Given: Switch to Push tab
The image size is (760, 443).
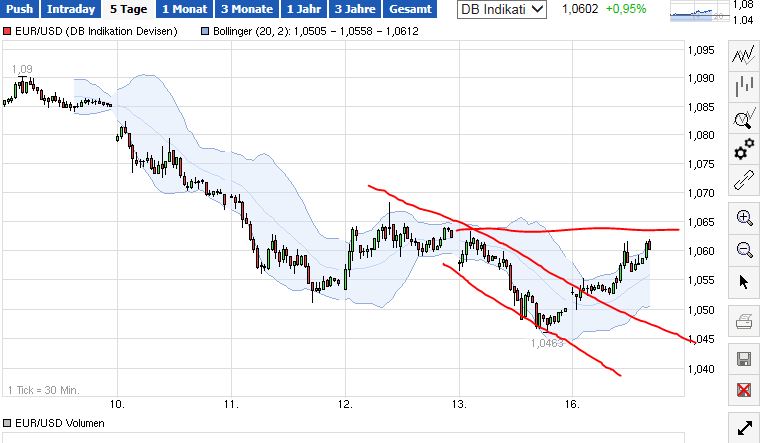Looking at the screenshot, I should (x=19, y=9).
